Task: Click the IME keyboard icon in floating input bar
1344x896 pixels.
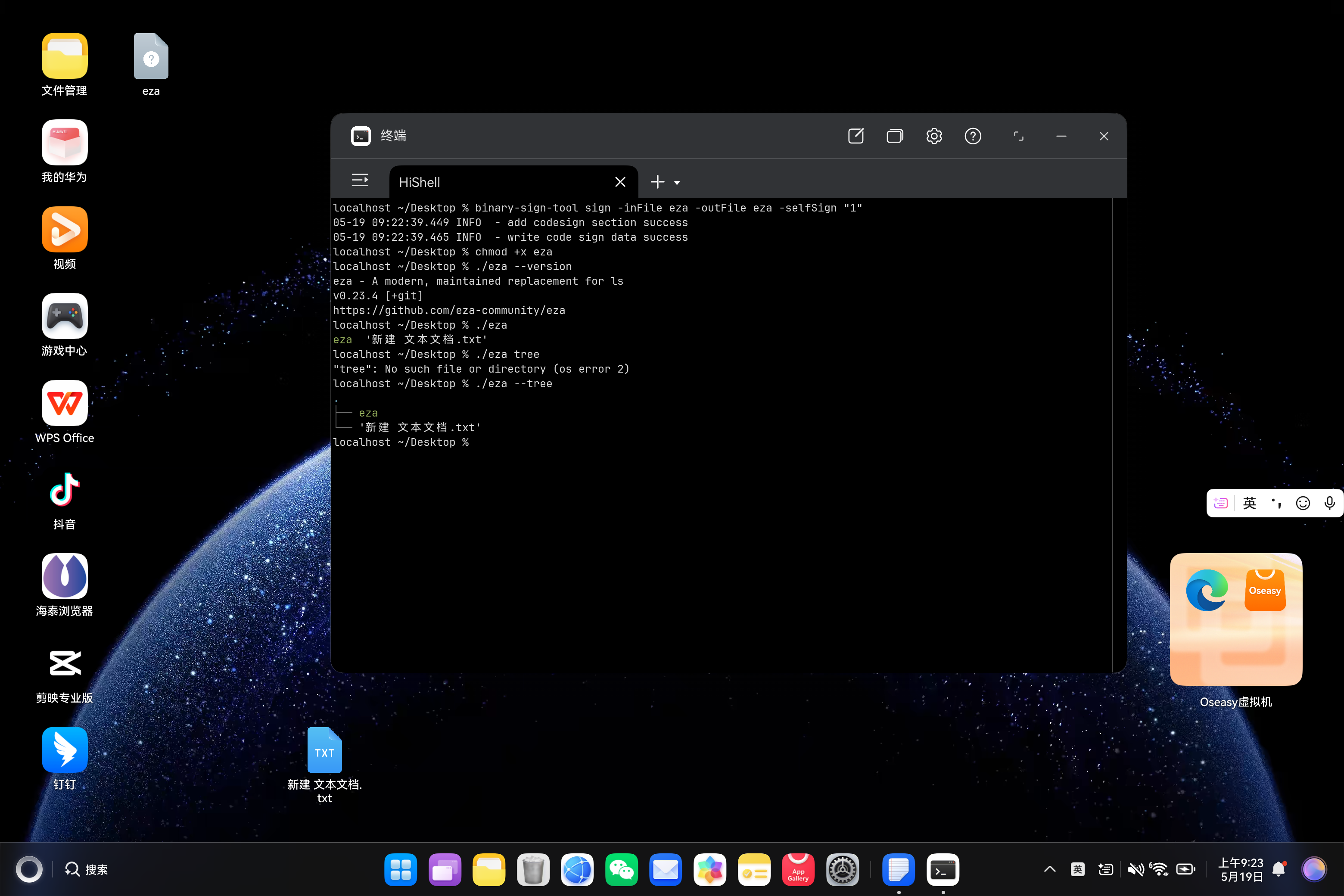Action: (x=1220, y=503)
